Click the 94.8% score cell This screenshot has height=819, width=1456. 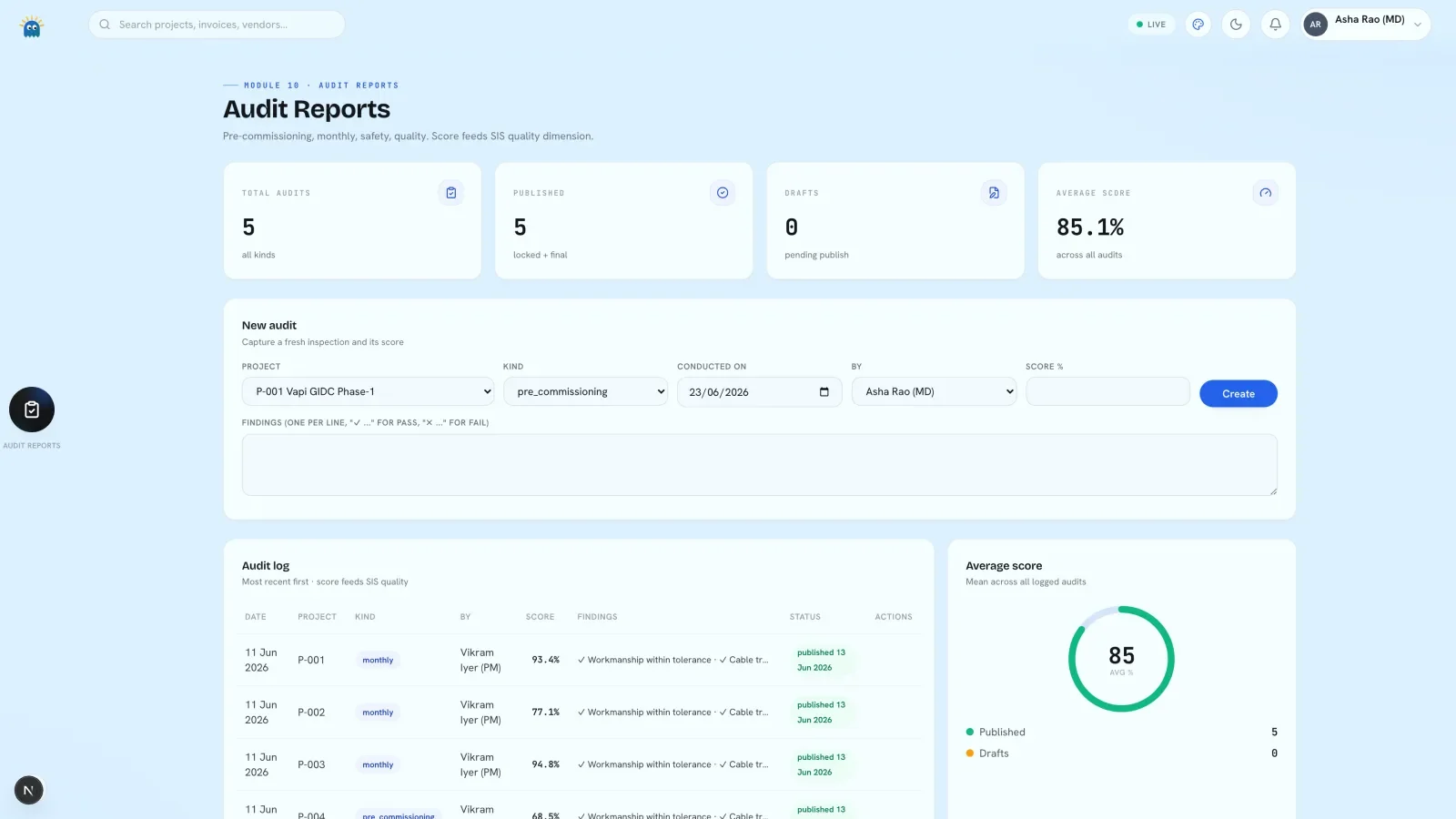(x=545, y=765)
